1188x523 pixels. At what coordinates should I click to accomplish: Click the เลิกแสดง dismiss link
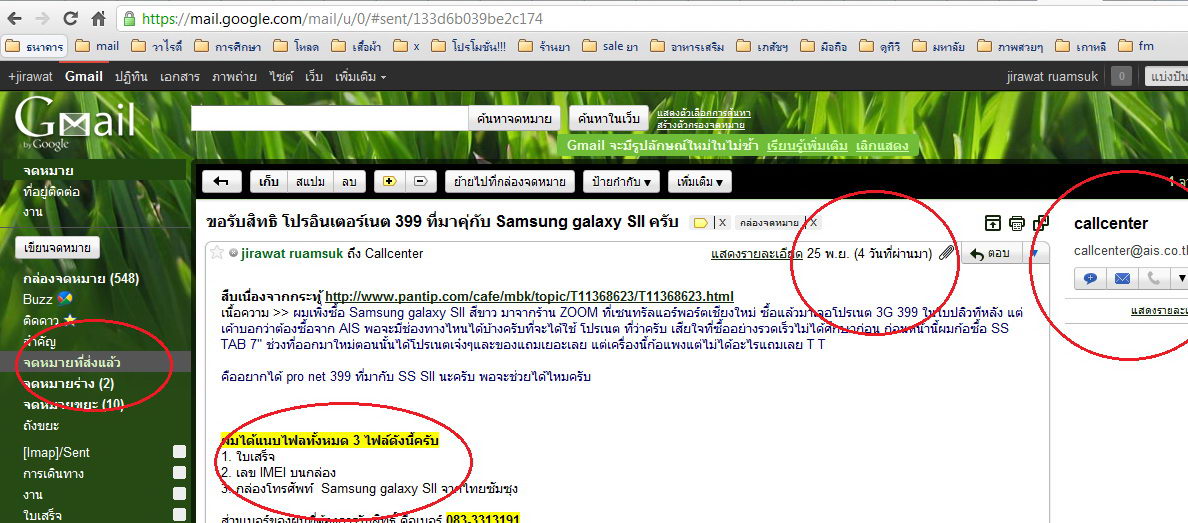pyautogui.click(x=882, y=146)
